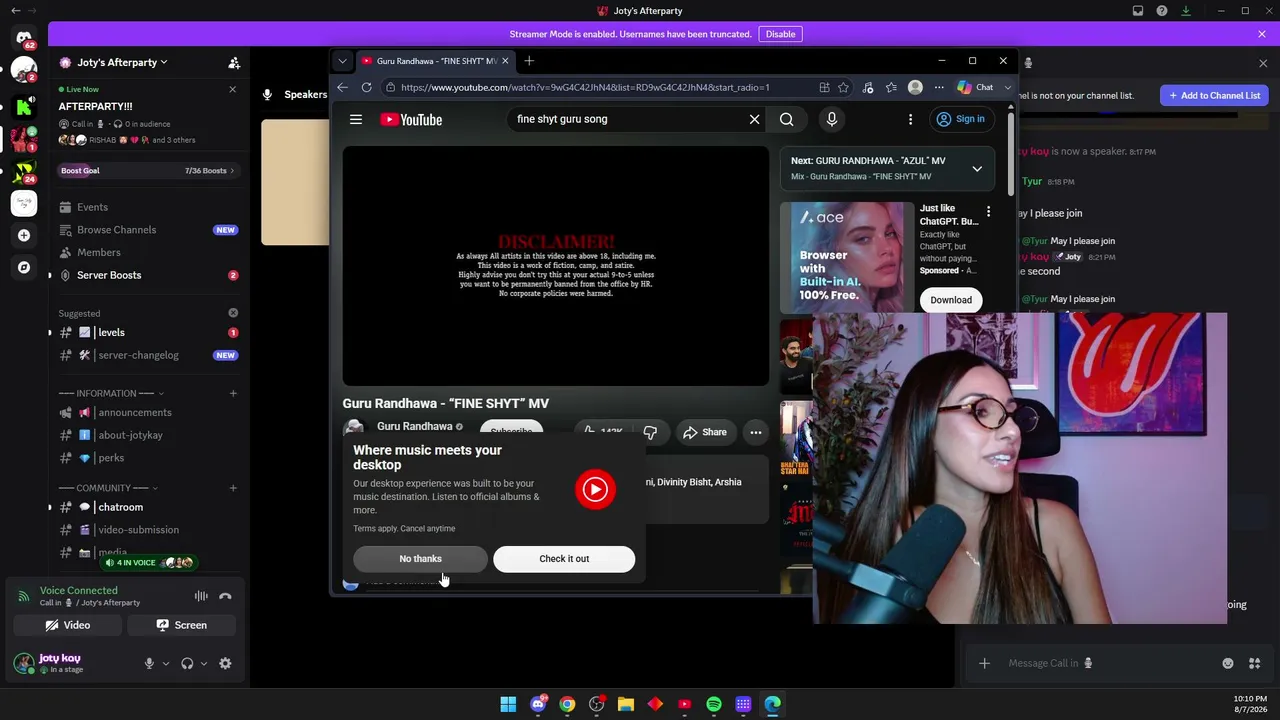
Task: Reload the YouTube page
Action: coord(367,87)
